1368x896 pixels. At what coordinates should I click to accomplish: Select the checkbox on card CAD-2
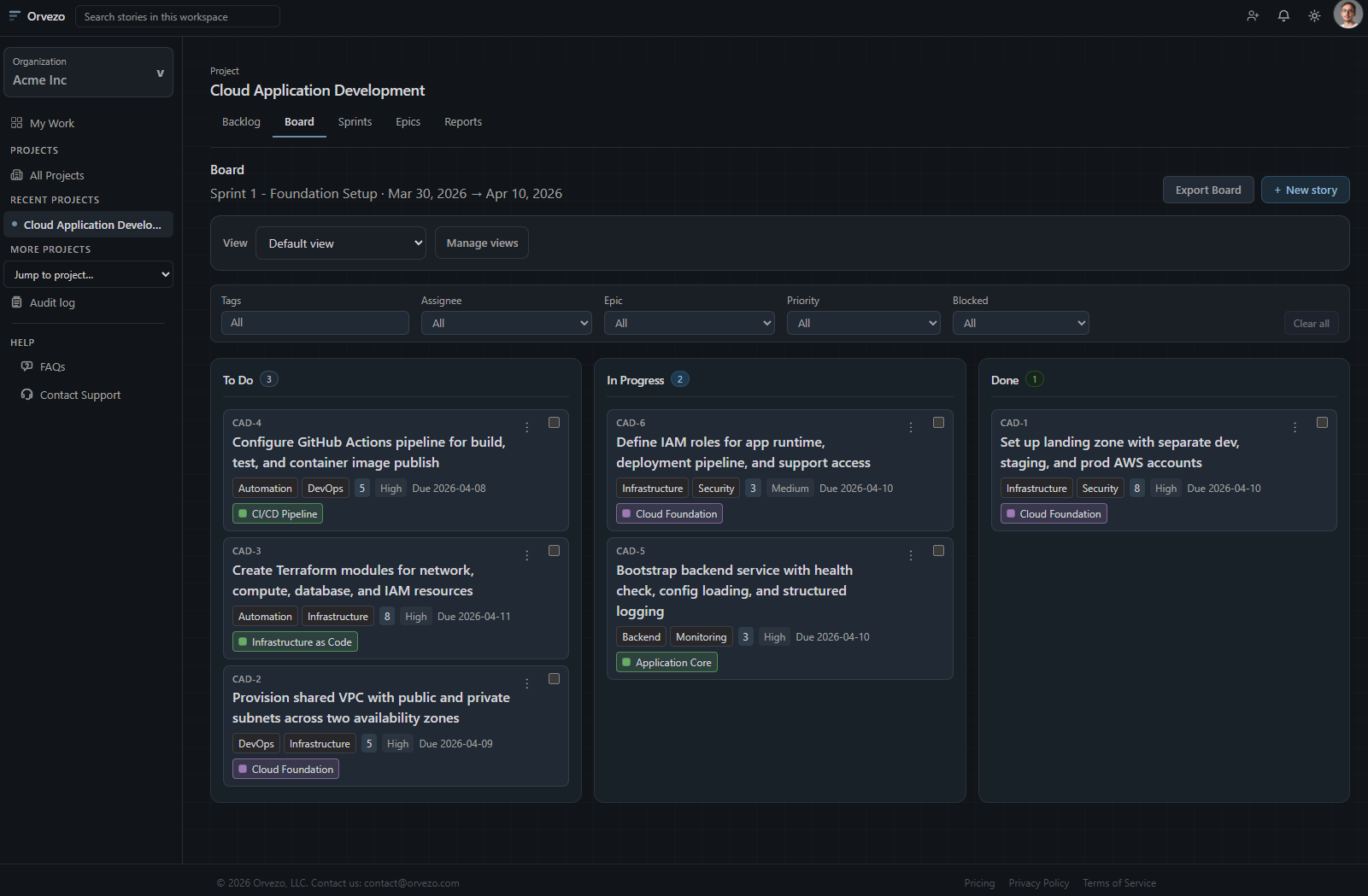[554, 678]
